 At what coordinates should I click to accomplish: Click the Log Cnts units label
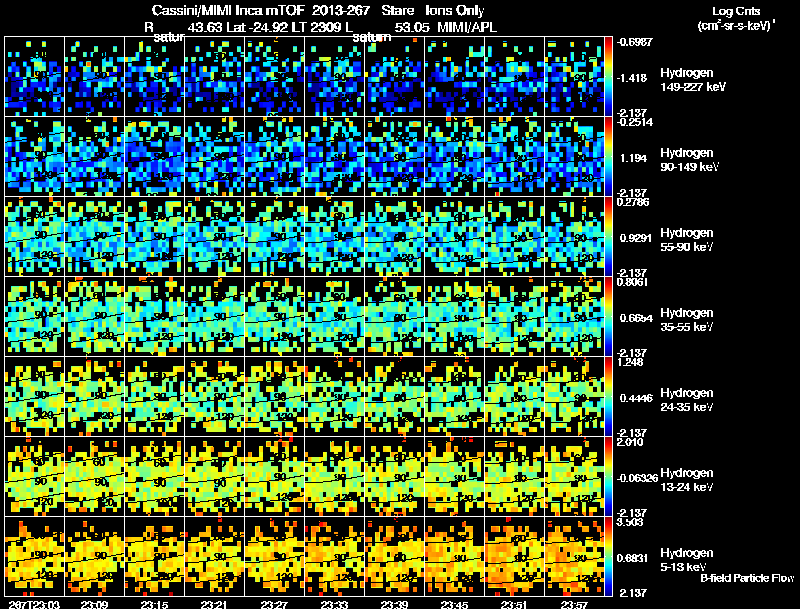click(x=736, y=11)
